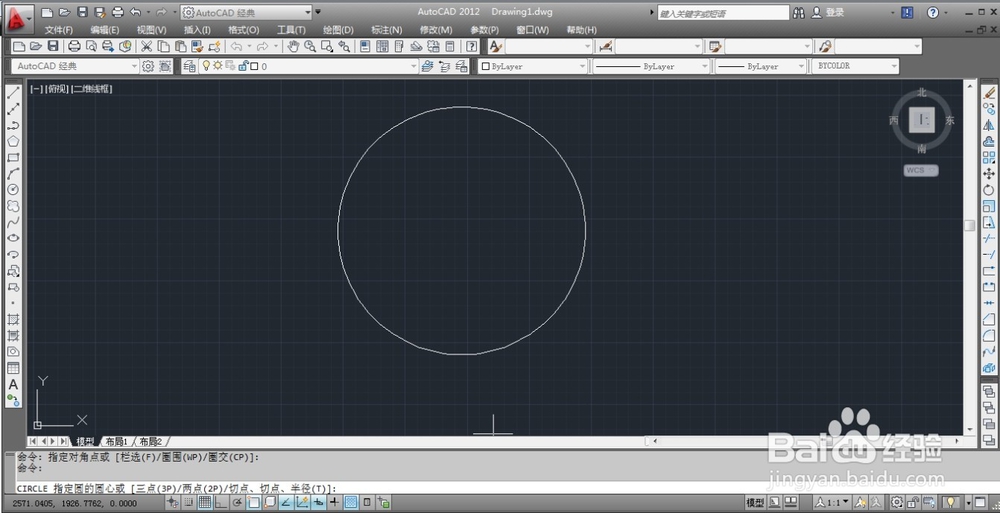Click the [俯视] view label in viewport
Viewport: 1000px width, 513px height.
[x=57, y=89]
